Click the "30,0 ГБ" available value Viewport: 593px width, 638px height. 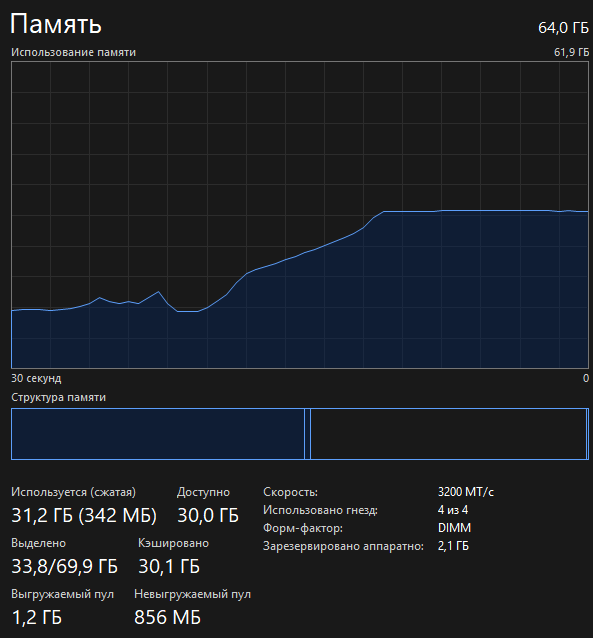click(x=208, y=516)
